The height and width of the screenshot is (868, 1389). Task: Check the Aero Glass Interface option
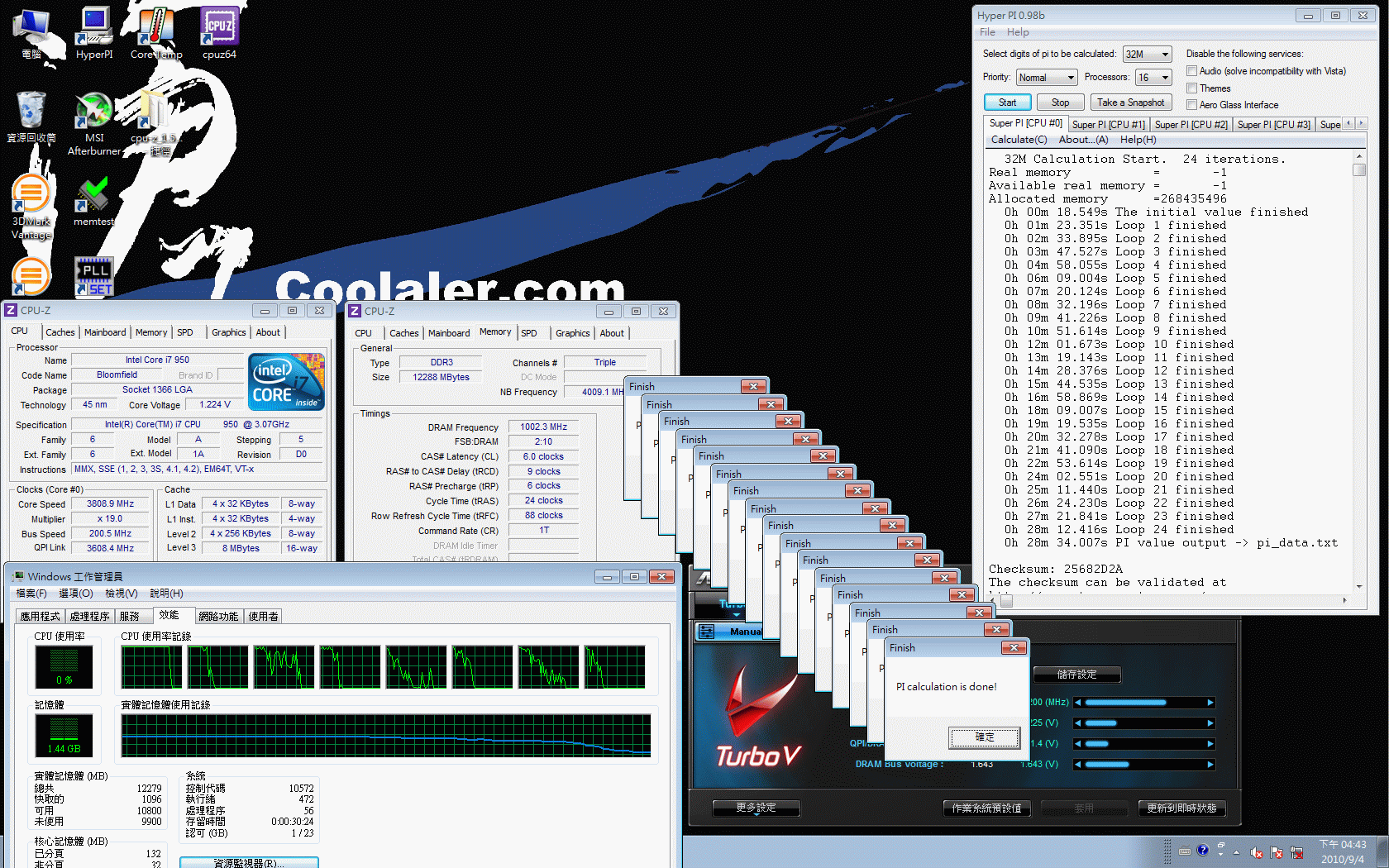(1192, 105)
